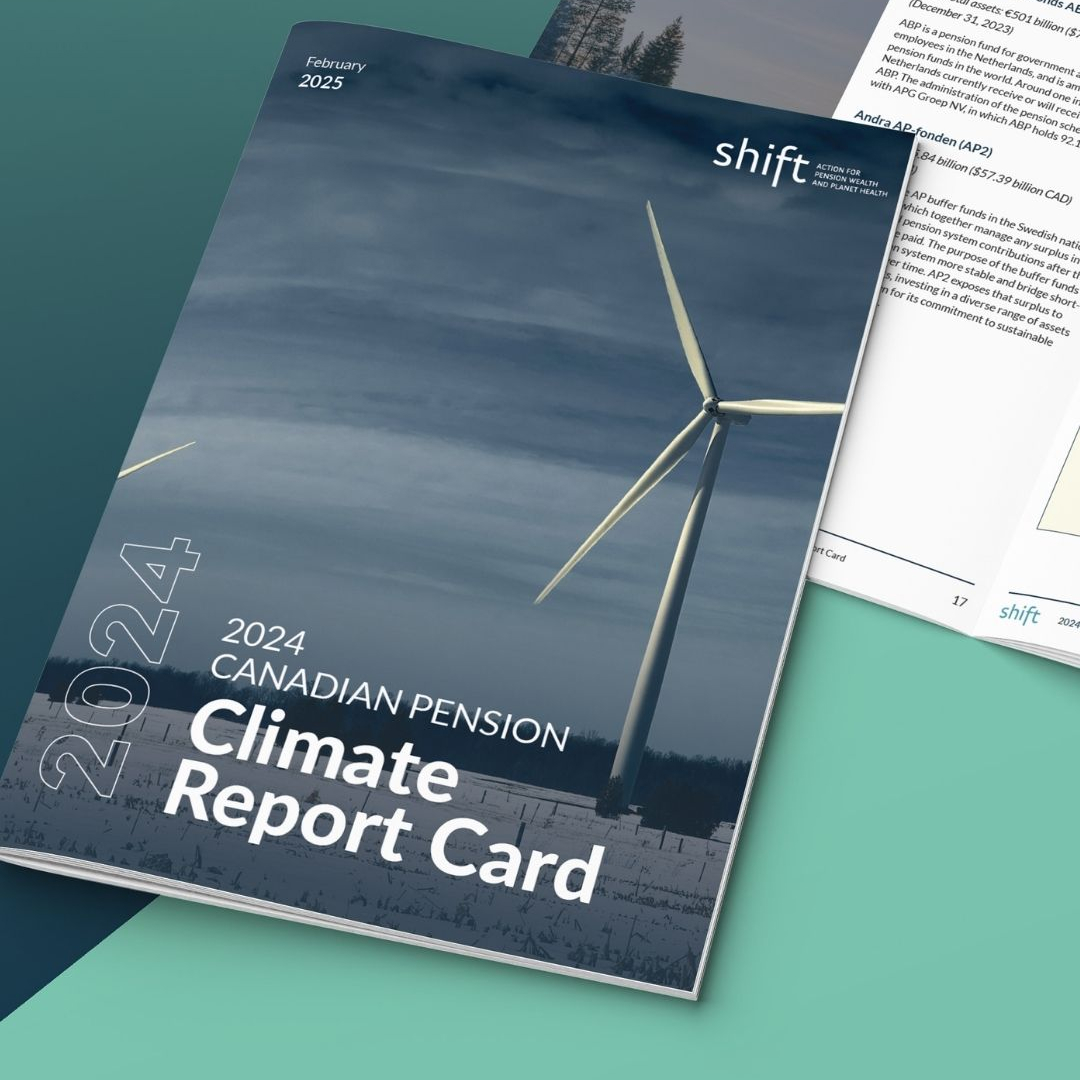1080x1080 pixels.
Task: Click the 'February' date text on cover
Action: click(x=335, y=65)
